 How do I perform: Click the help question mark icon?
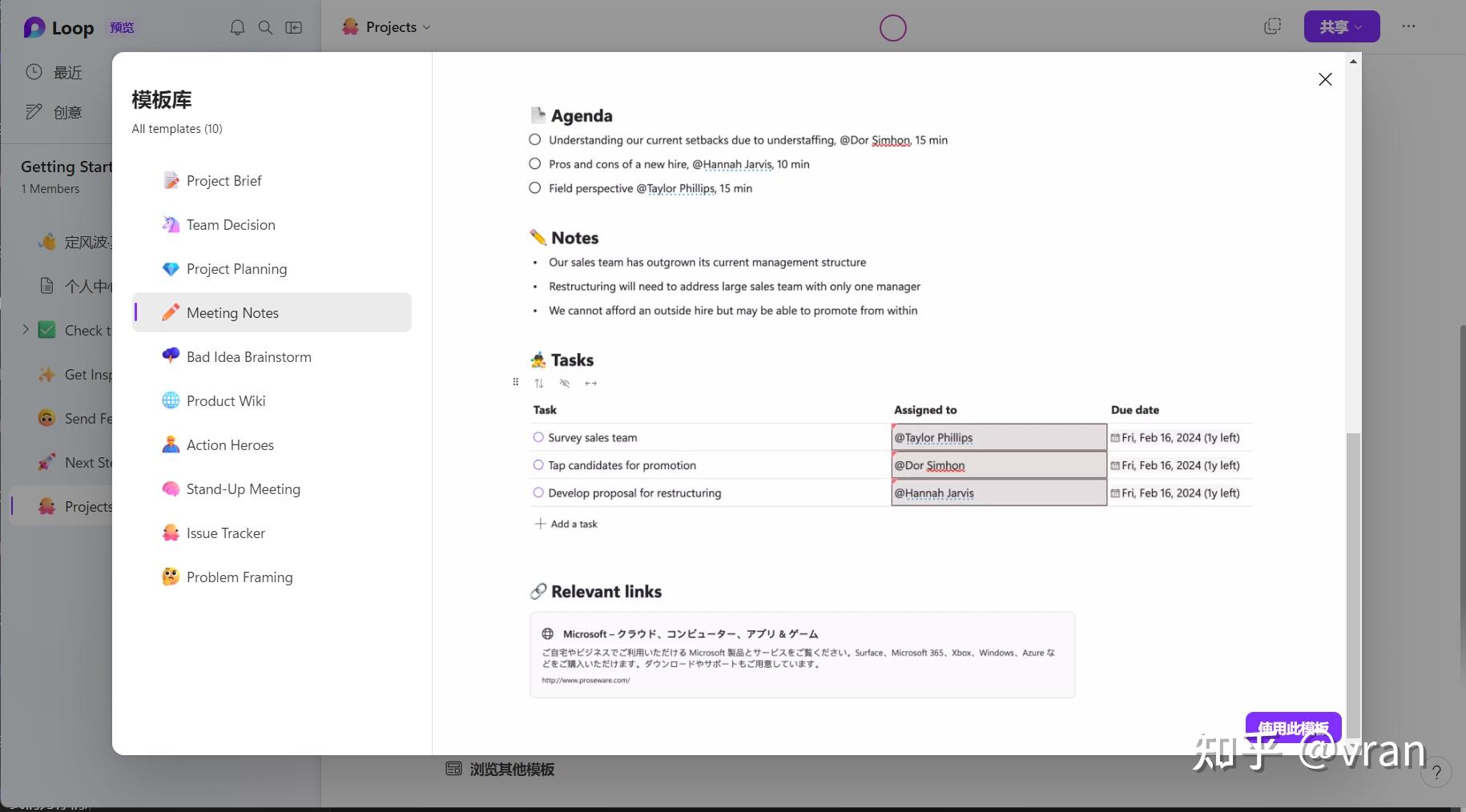(x=1436, y=772)
